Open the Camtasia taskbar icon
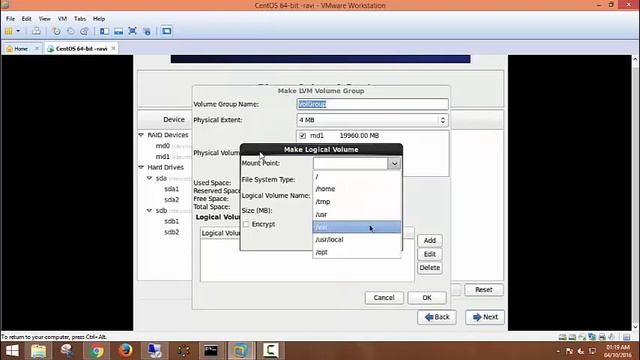640x360 pixels. click(270, 351)
